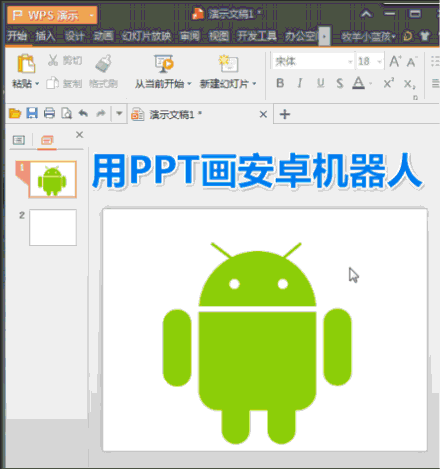This screenshot has height=469, width=440.
Task: Increase font size with large A
Action: pyautogui.click(x=395, y=61)
